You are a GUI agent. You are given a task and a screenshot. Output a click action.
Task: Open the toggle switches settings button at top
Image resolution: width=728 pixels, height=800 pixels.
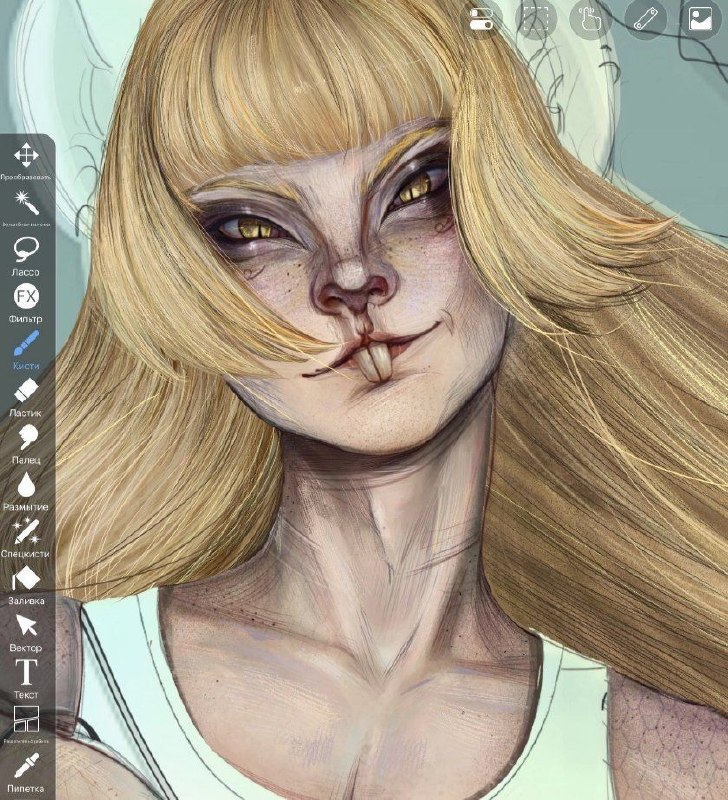481,19
